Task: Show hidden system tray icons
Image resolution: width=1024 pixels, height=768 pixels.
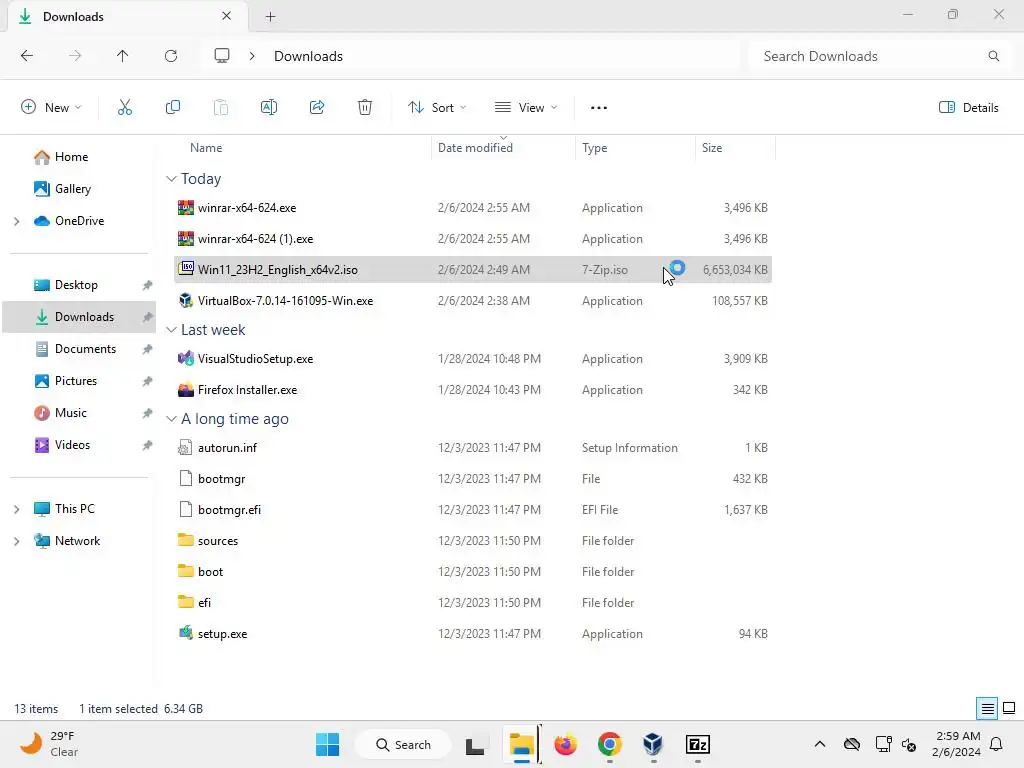Action: click(x=820, y=744)
